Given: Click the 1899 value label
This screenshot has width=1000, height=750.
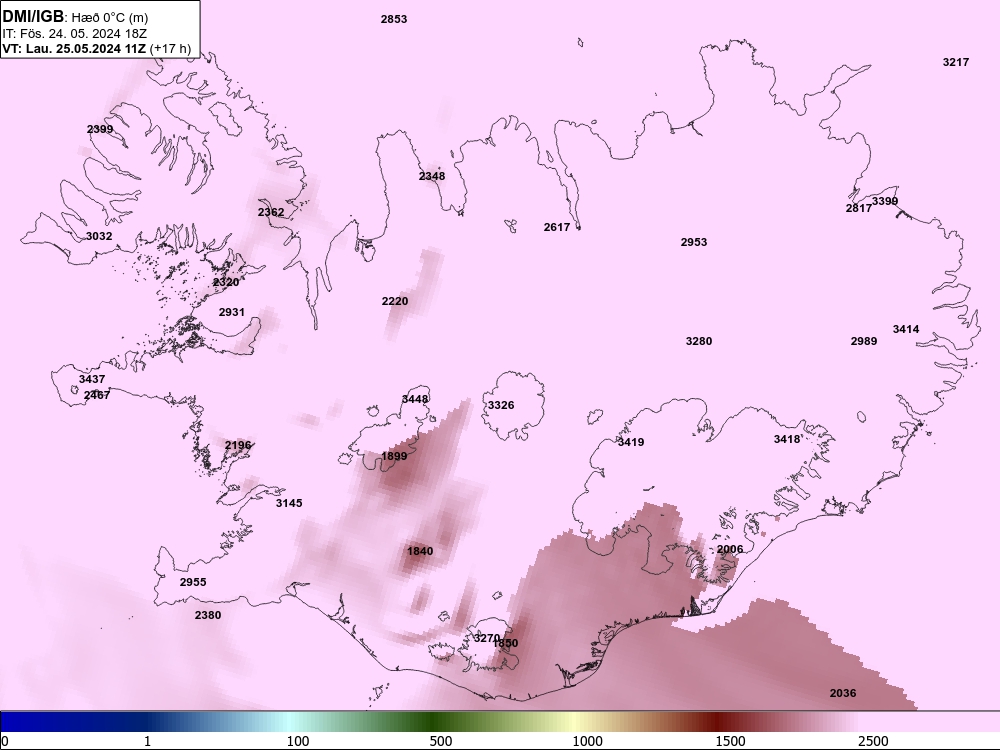Looking at the screenshot, I should coord(394,456).
